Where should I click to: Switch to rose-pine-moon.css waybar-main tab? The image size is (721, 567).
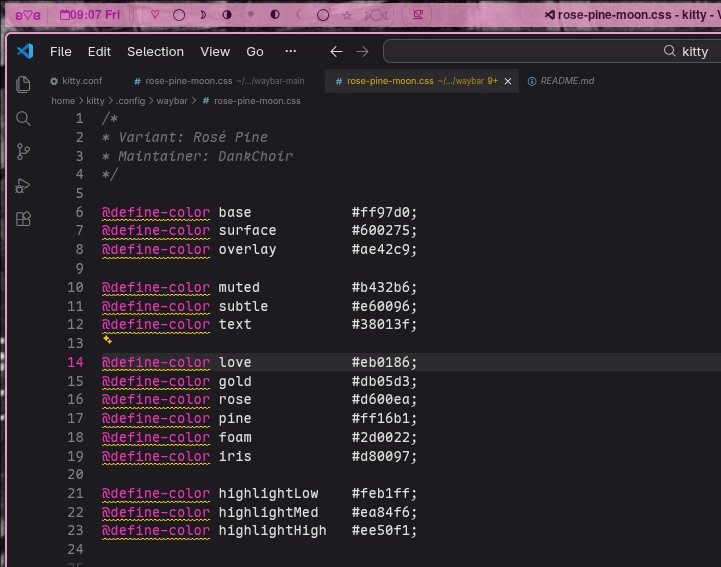click(x=219, y=81)
